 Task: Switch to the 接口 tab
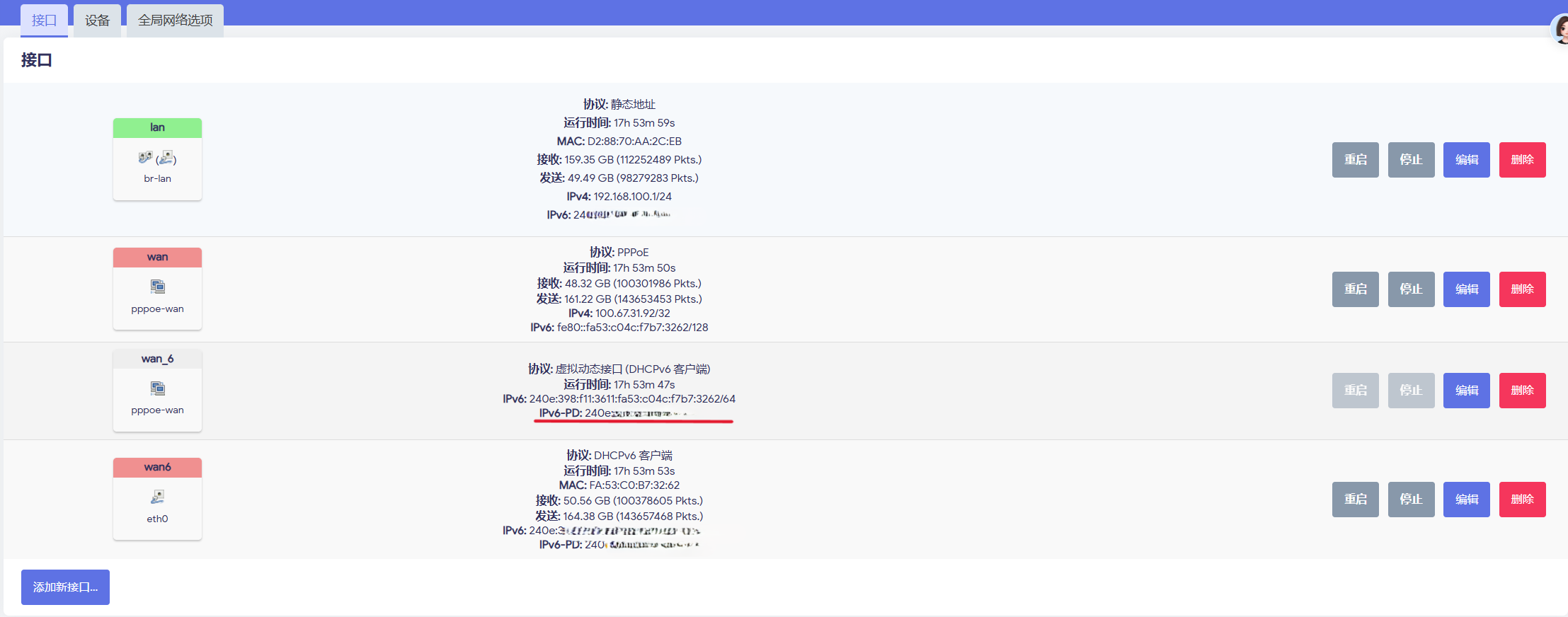[x=44, y=21]
